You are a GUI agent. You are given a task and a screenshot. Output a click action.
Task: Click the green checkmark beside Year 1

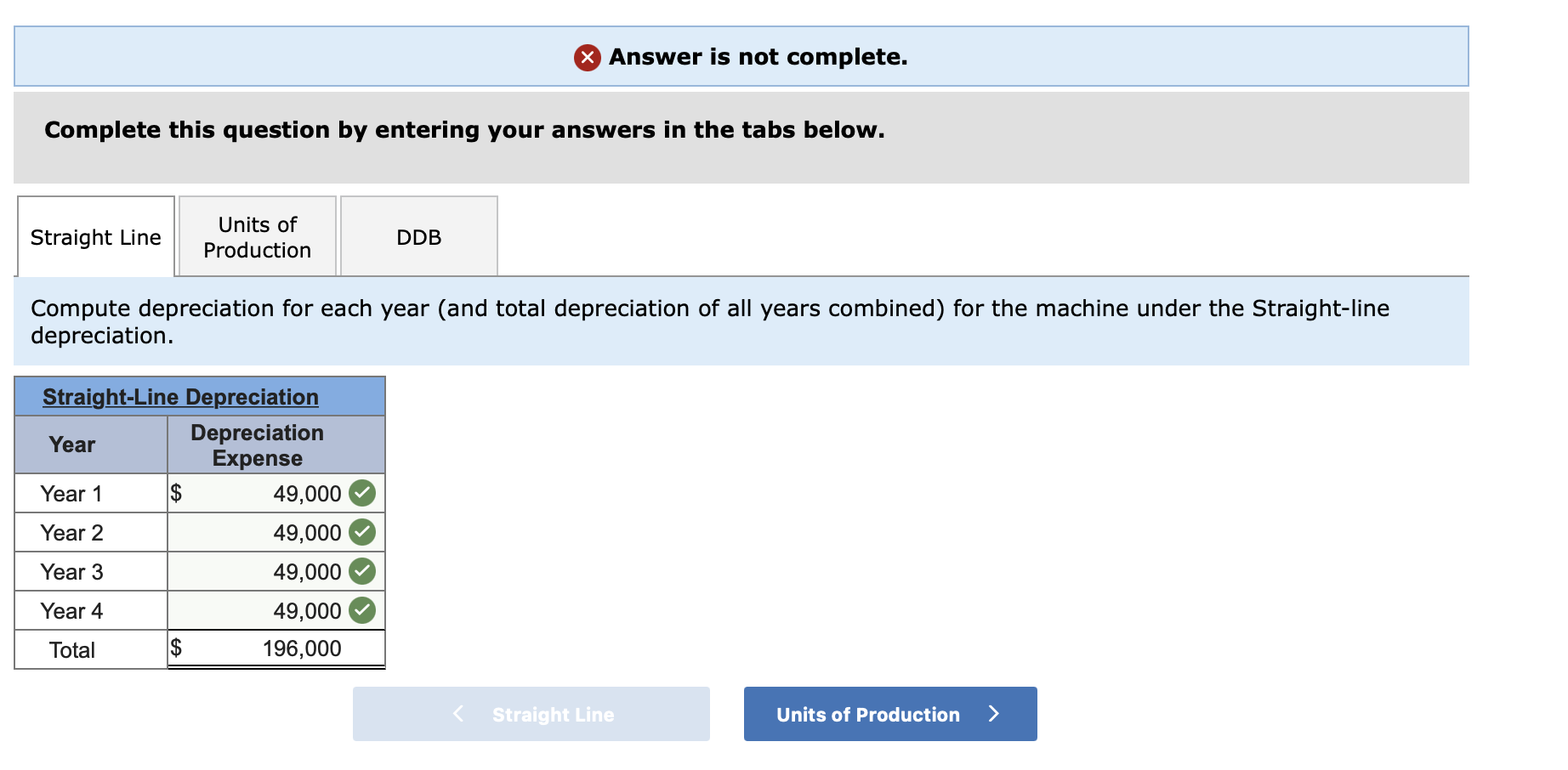(x=362, y=493)
